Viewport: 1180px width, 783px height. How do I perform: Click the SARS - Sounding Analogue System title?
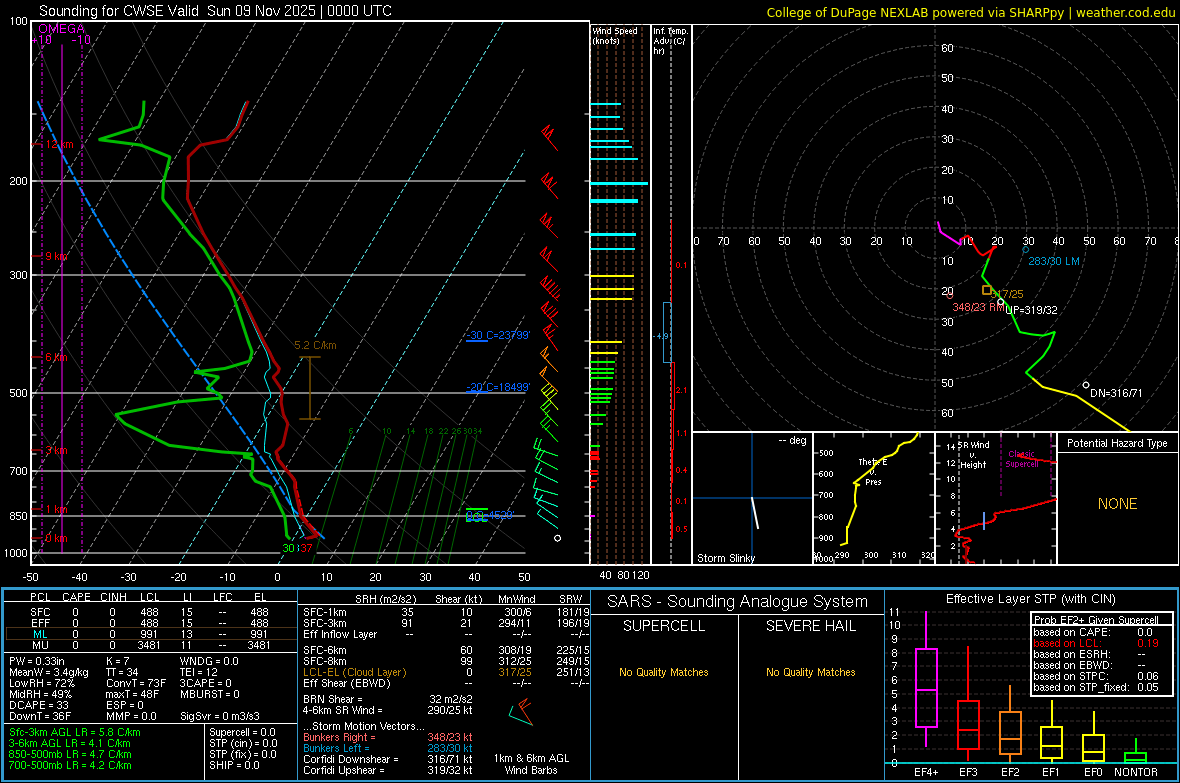(737, 602)
